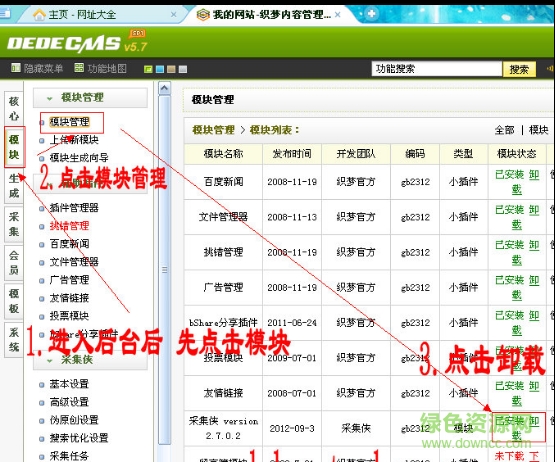Open the 伪原创设置 menu link
The width and height of the screenshot is (555, 462).
[x=74, y=420]
